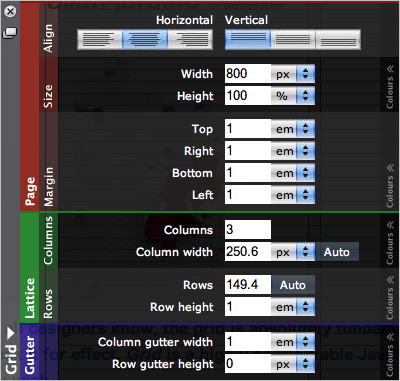Open Column gutter width unit dropdown
The image size is (400, 381).
coord(293,342)
